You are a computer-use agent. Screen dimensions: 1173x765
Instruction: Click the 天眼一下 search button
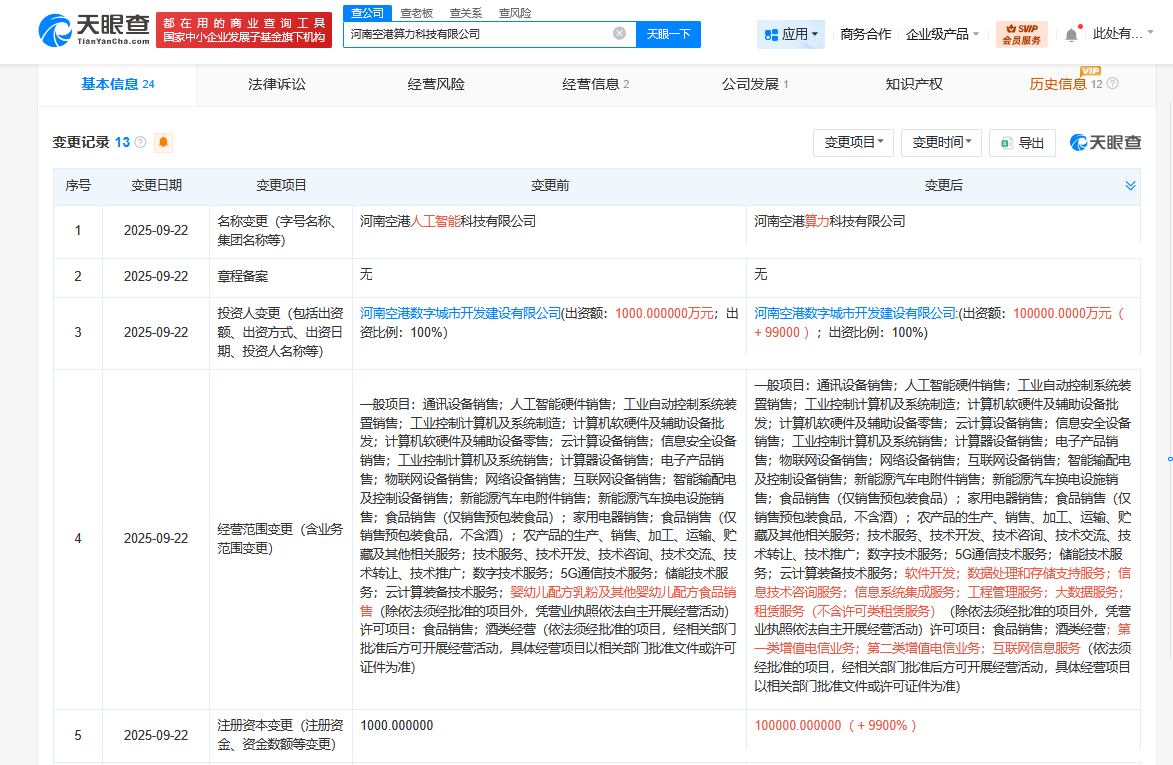click(668, 33)
